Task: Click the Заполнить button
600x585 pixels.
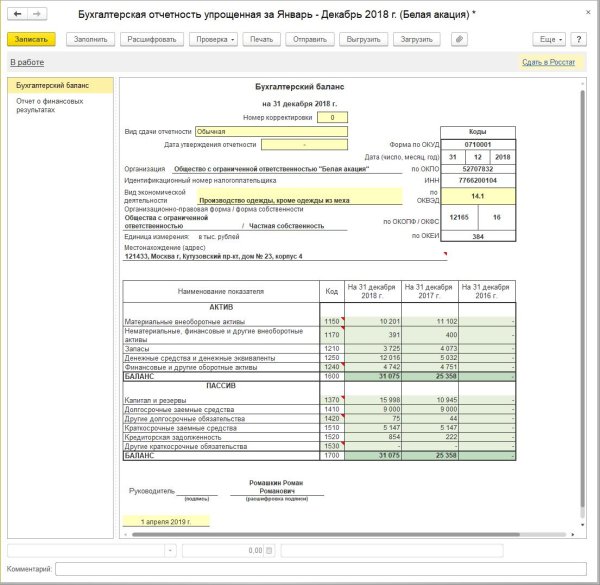Action: (x=89, y=39)
